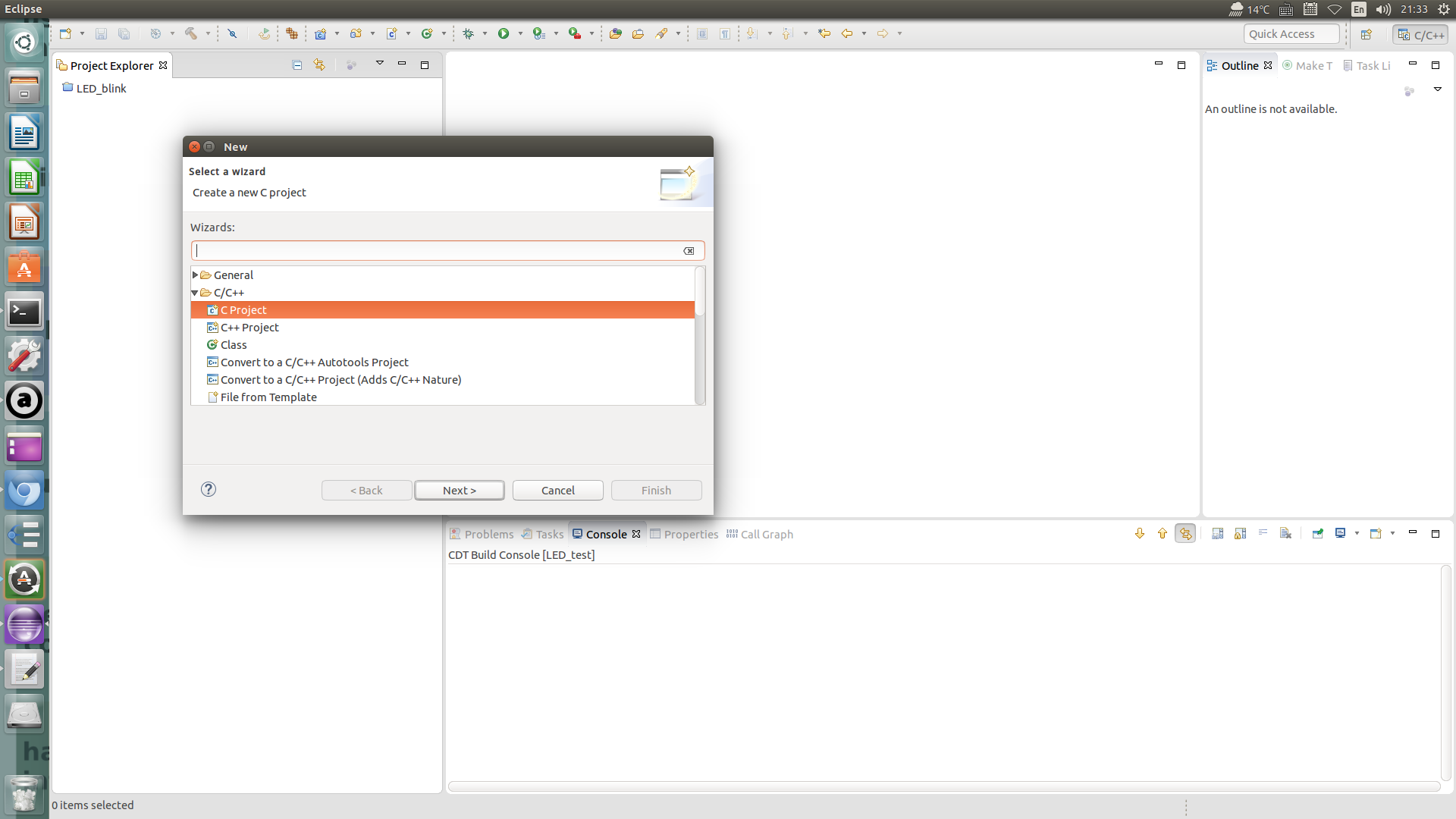1456x819 pixels.
Task: Expand the General wizard folder
Action: click(196, 275)
